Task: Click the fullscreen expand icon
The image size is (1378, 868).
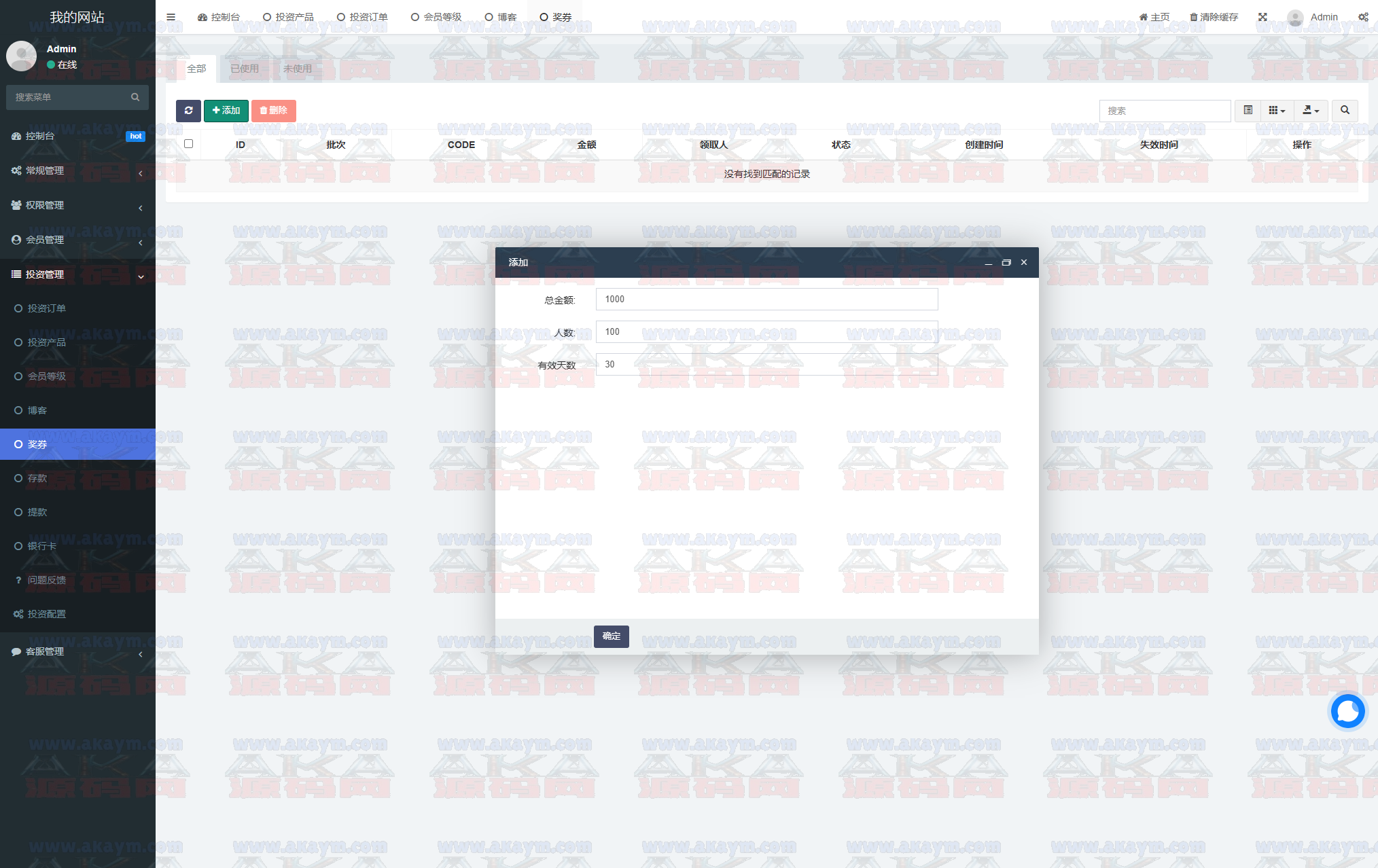Action: 1262,17
